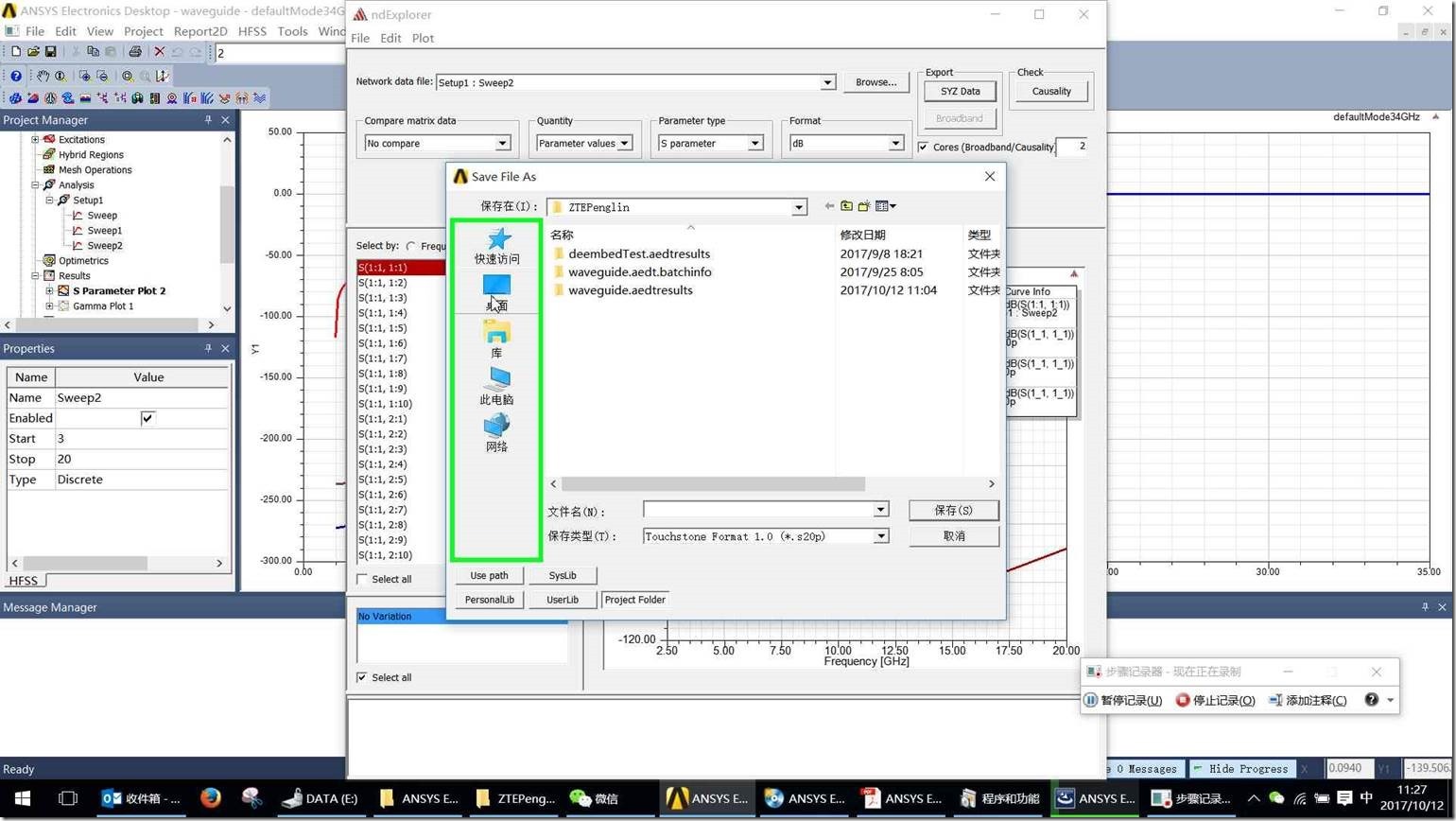Image resolution: width=1456 pixels, height=821 pixels.
Task: Uncheck Select all below the variation list
Action: coord(362,677)
